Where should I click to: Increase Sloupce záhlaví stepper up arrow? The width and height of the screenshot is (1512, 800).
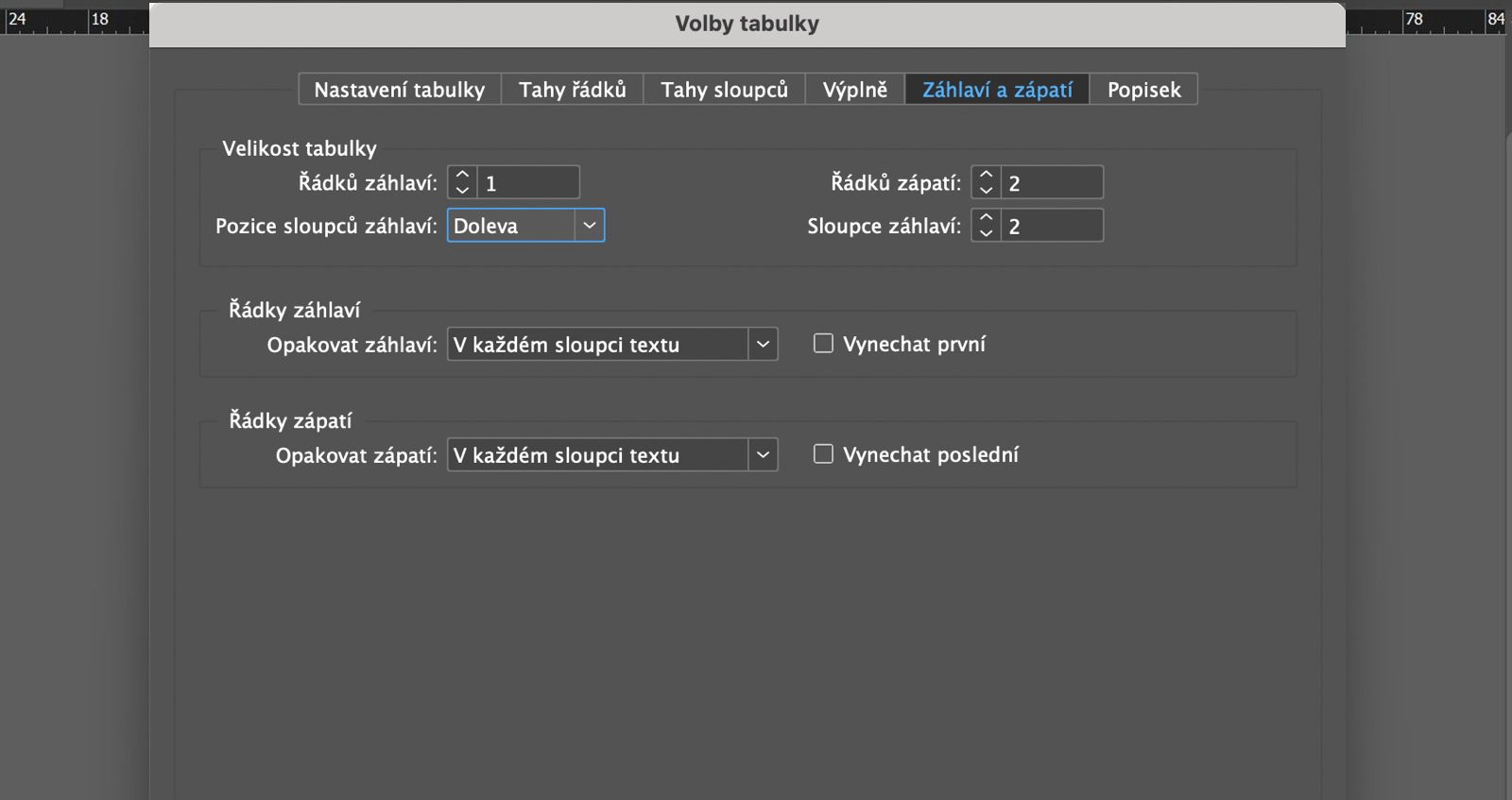[x=986, y=218]
